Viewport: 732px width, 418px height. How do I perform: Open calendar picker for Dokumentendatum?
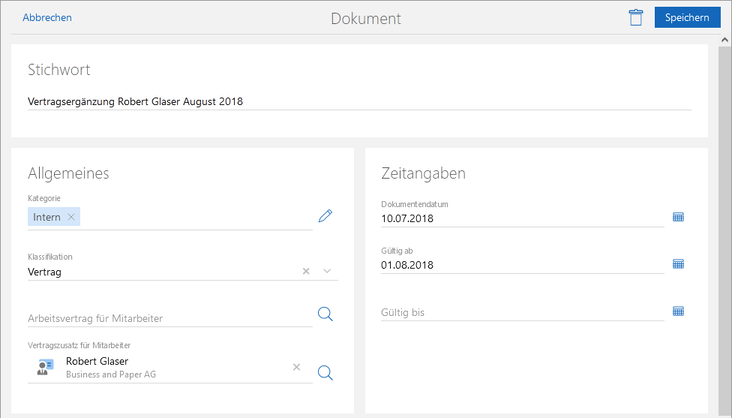(678, 217)
